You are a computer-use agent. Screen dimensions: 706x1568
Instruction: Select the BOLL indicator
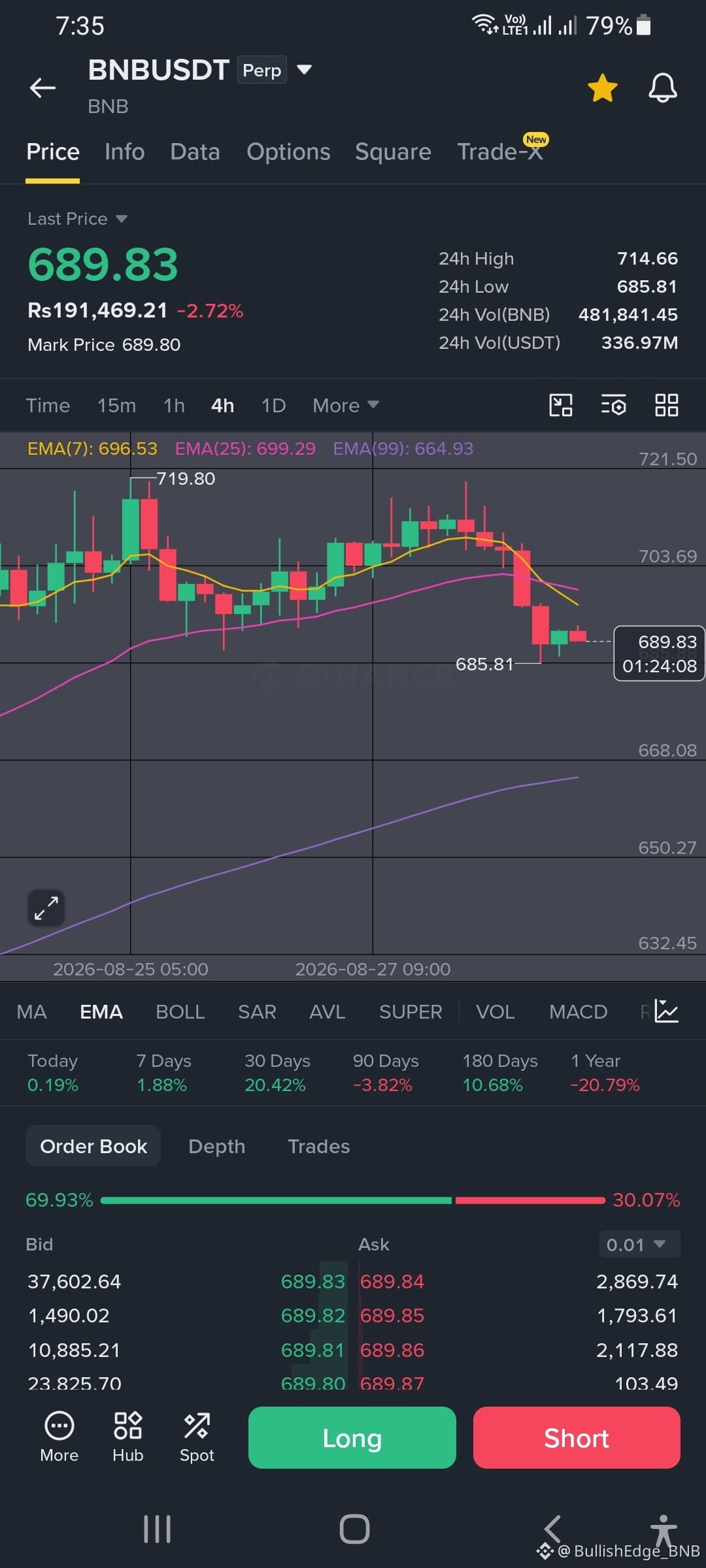180,1011
